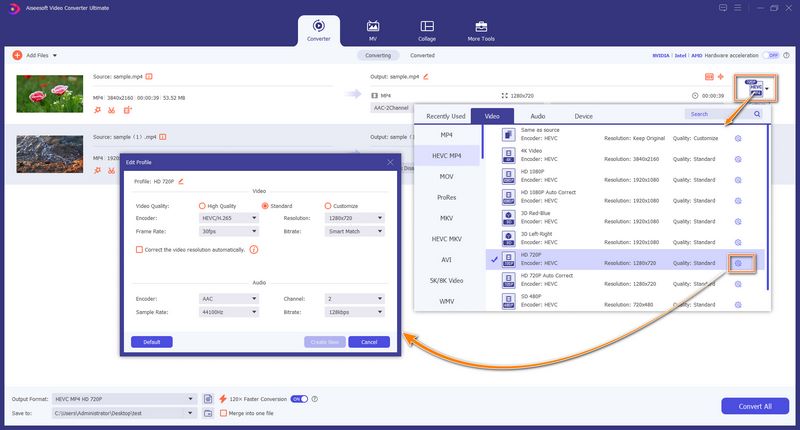Toggle the Hardware acceleration switch
The height and width of the screenshot is (430, 800).
tap(770, 55)
